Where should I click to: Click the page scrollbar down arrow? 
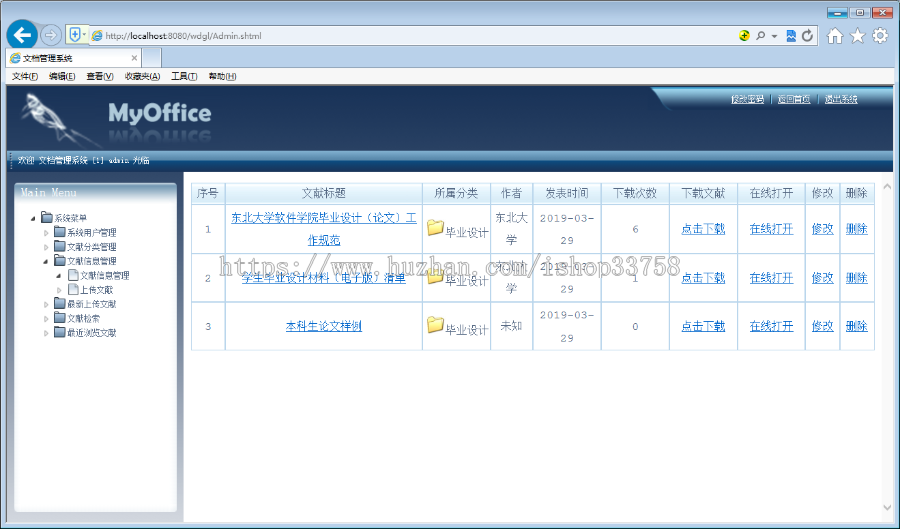(x=887, y=507)
